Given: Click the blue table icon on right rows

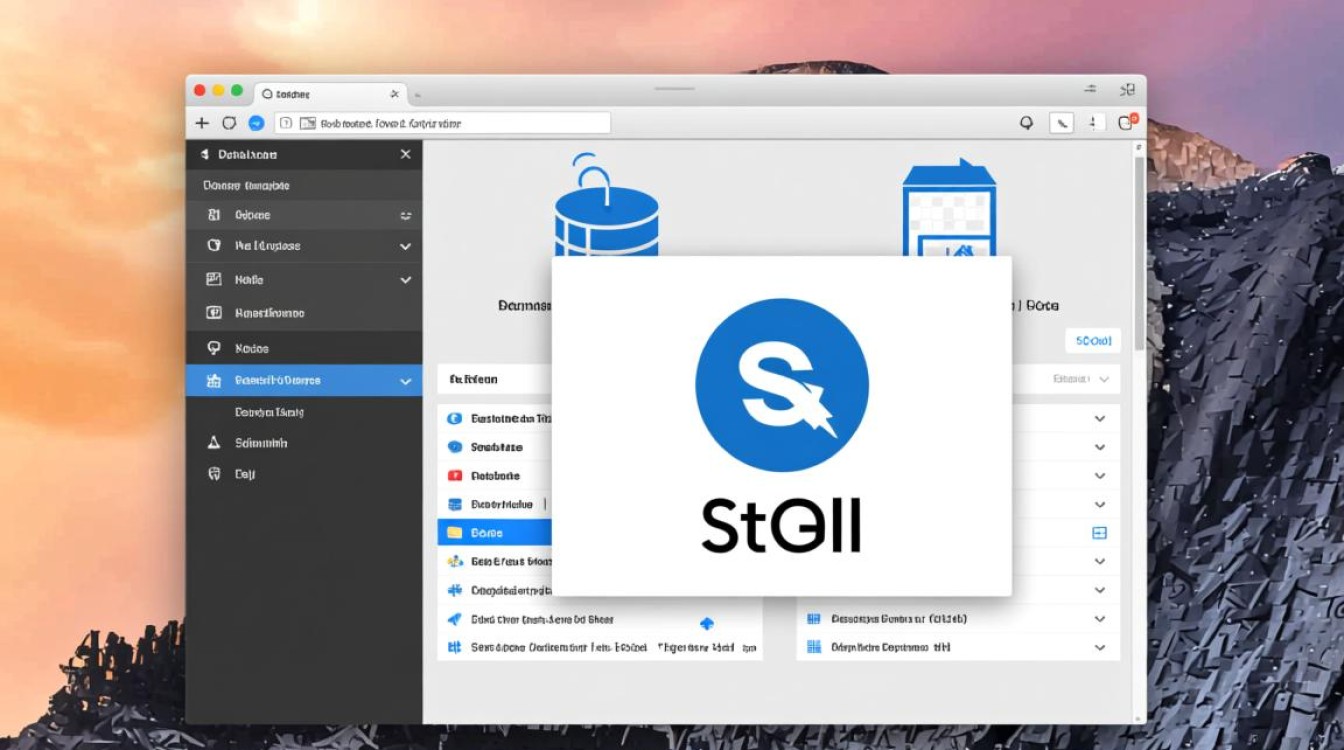Looking at the screenshot, I should tap(1099, 533).
